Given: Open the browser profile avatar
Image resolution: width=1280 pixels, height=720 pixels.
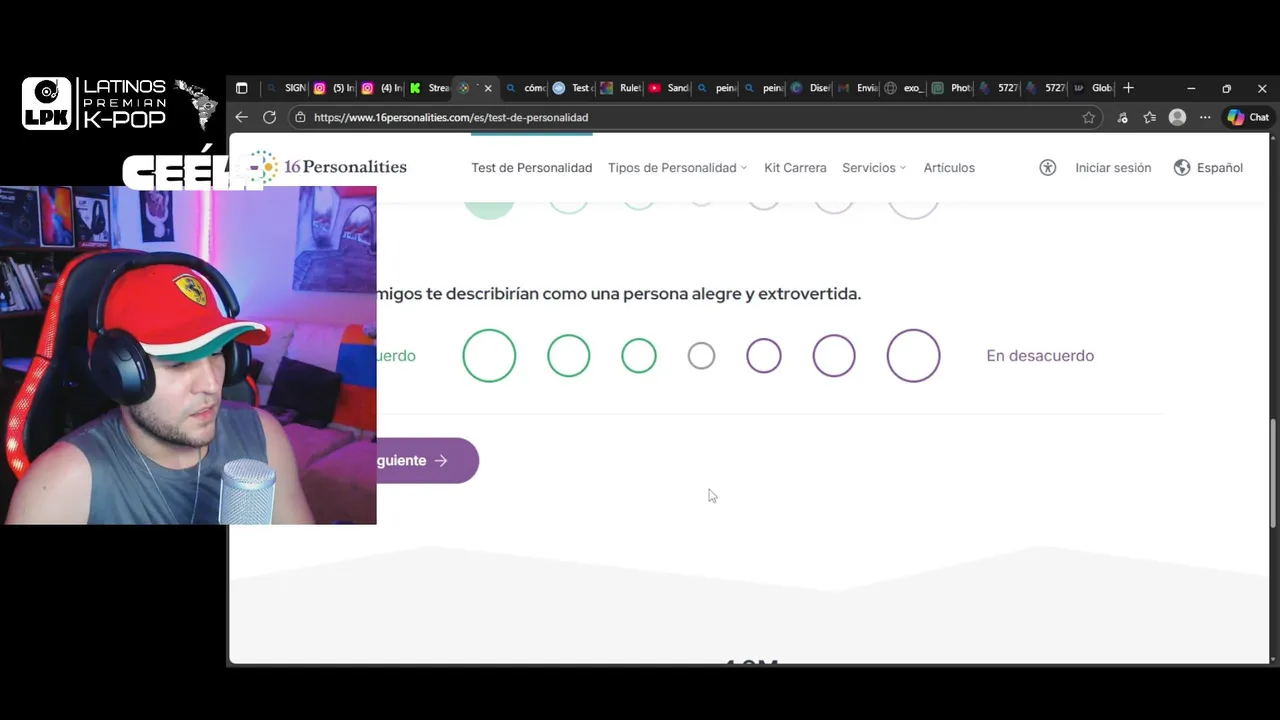Looking at the screenshot, I should tap(1178, 117).
